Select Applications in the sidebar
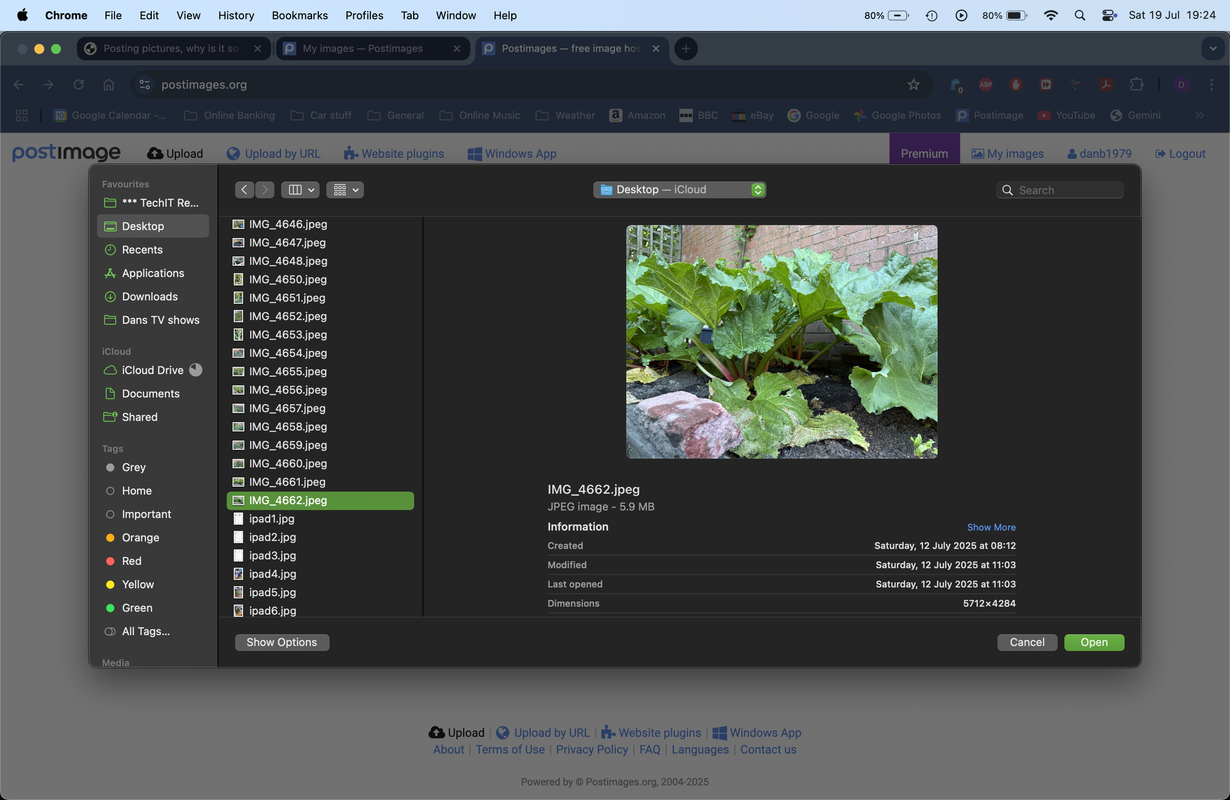 153,273
